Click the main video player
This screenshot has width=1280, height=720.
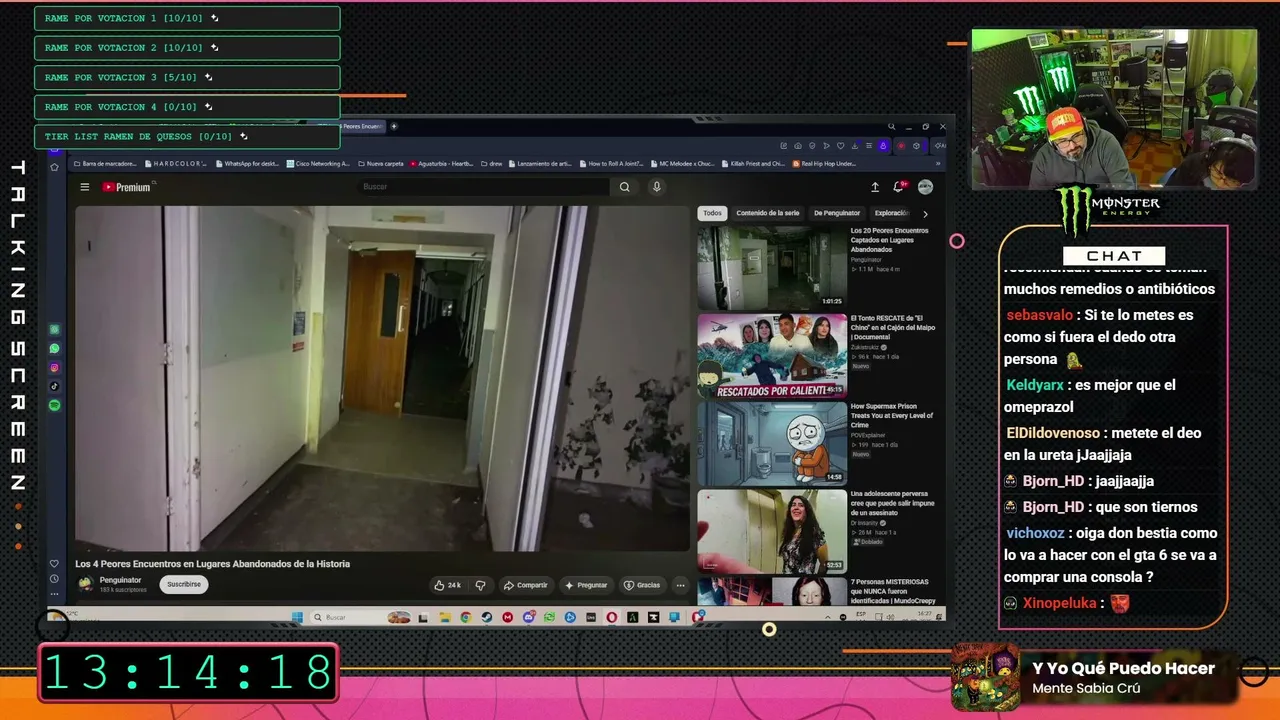click(x=382, y=378)
